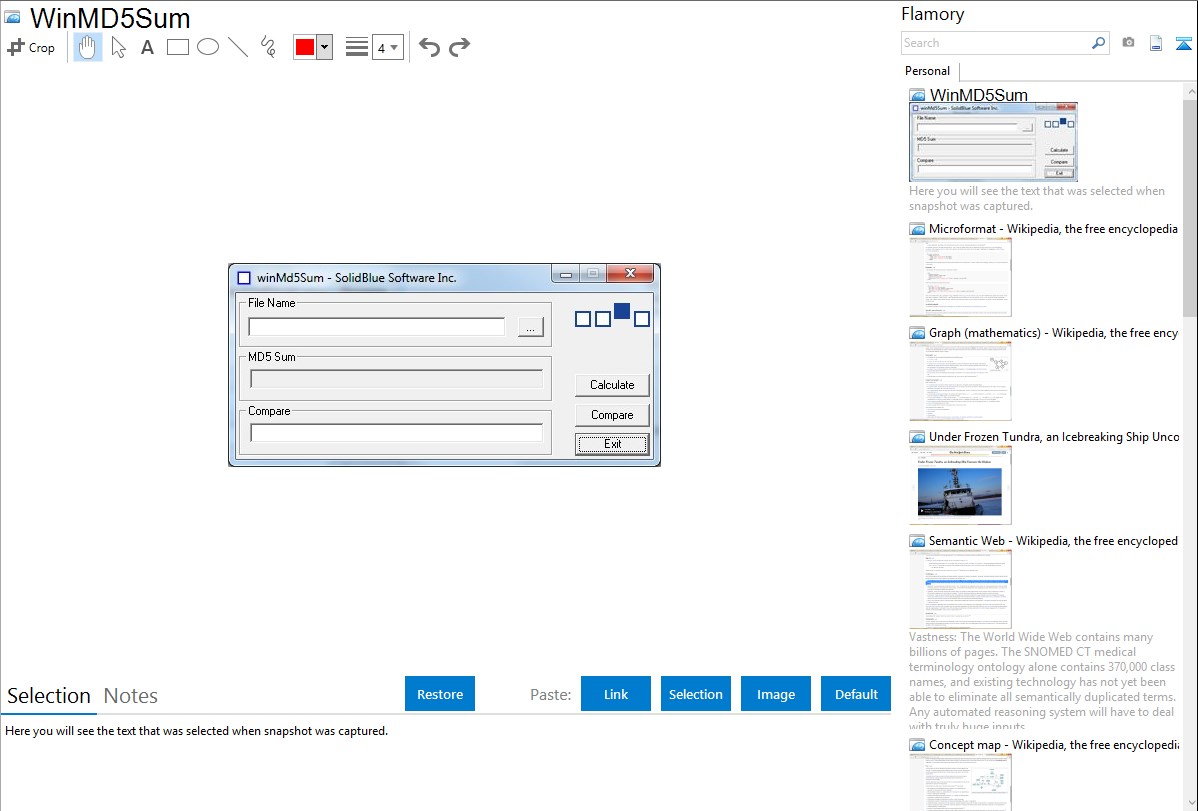Image resolution: width=1198 pixels, height=811 pixels.
Task: Open the line width 4 dropdown
Action: 387,47
